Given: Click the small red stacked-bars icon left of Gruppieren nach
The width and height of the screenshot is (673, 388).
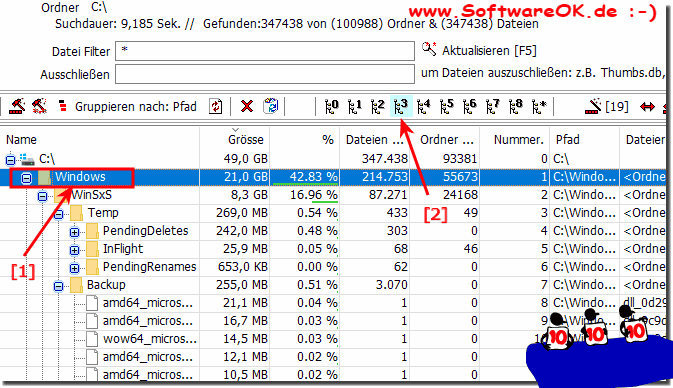Looking at the screenshot, I should pos(62,106).
